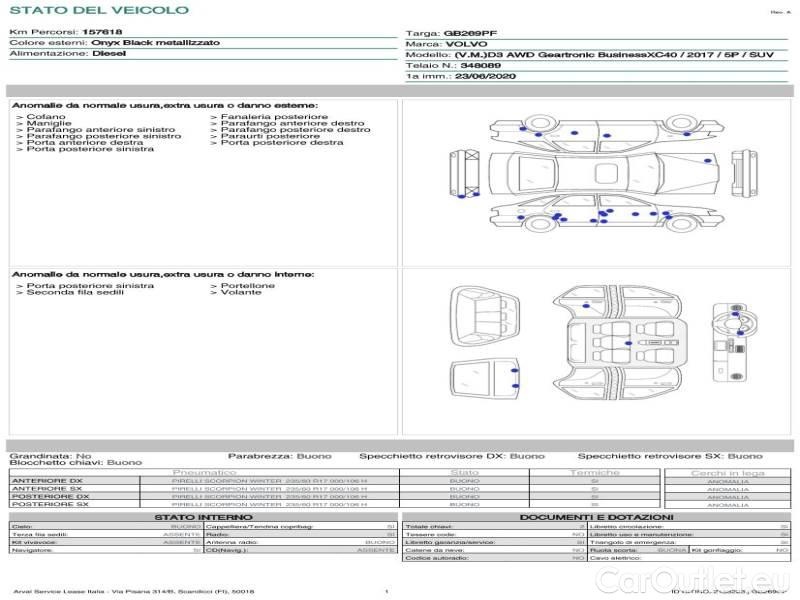
Task: Click the Arval Service Lease Italia footer
Action: pos(132,592)
